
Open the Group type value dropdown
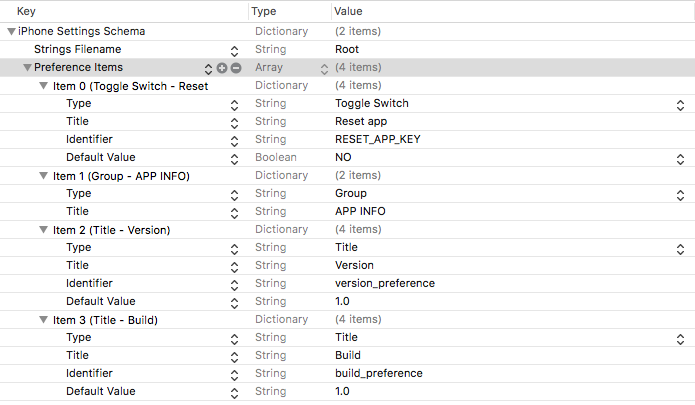[680, 194]
